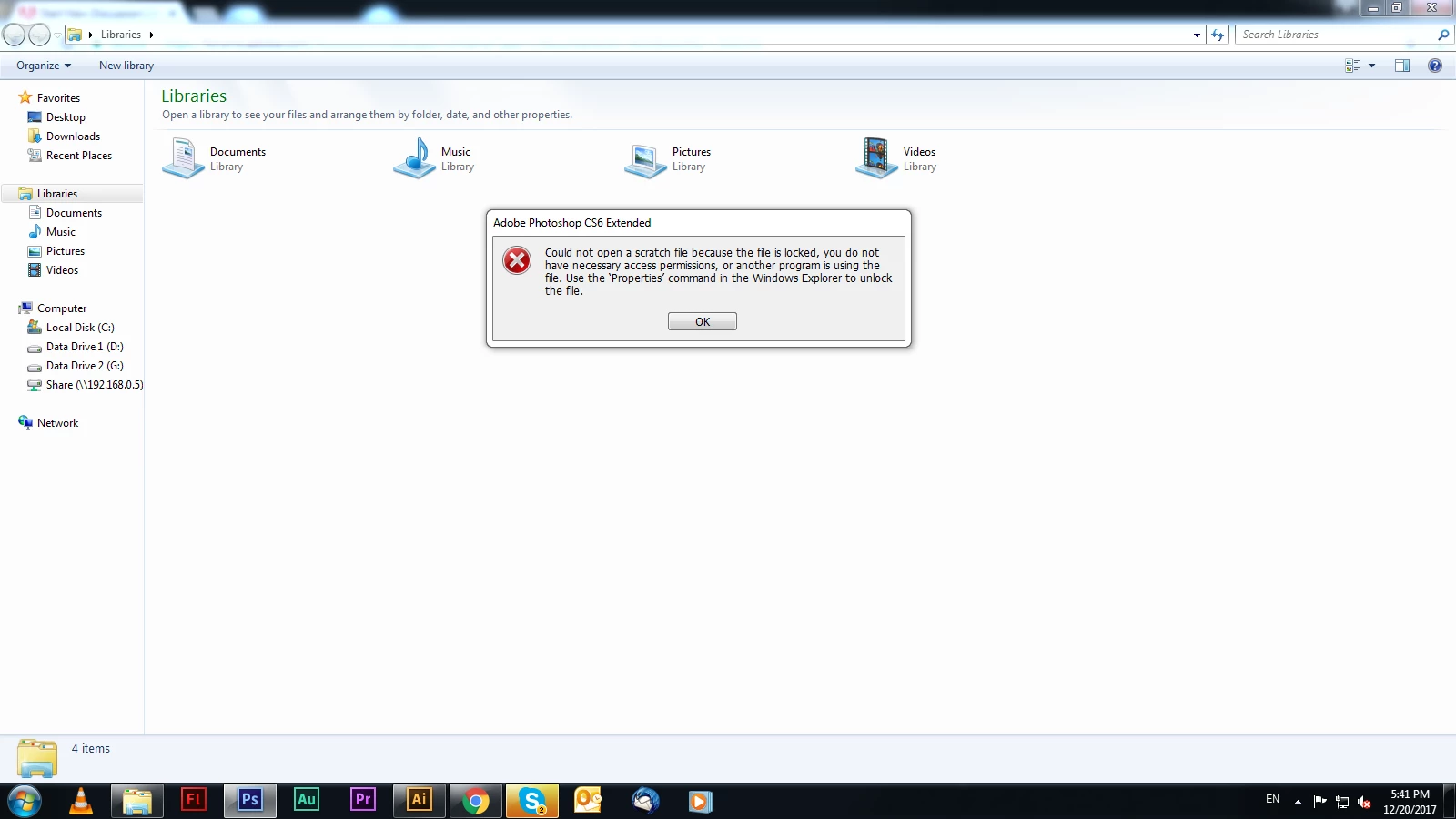
Task: Click the address bar refresh button
Action: [1218, 35]
